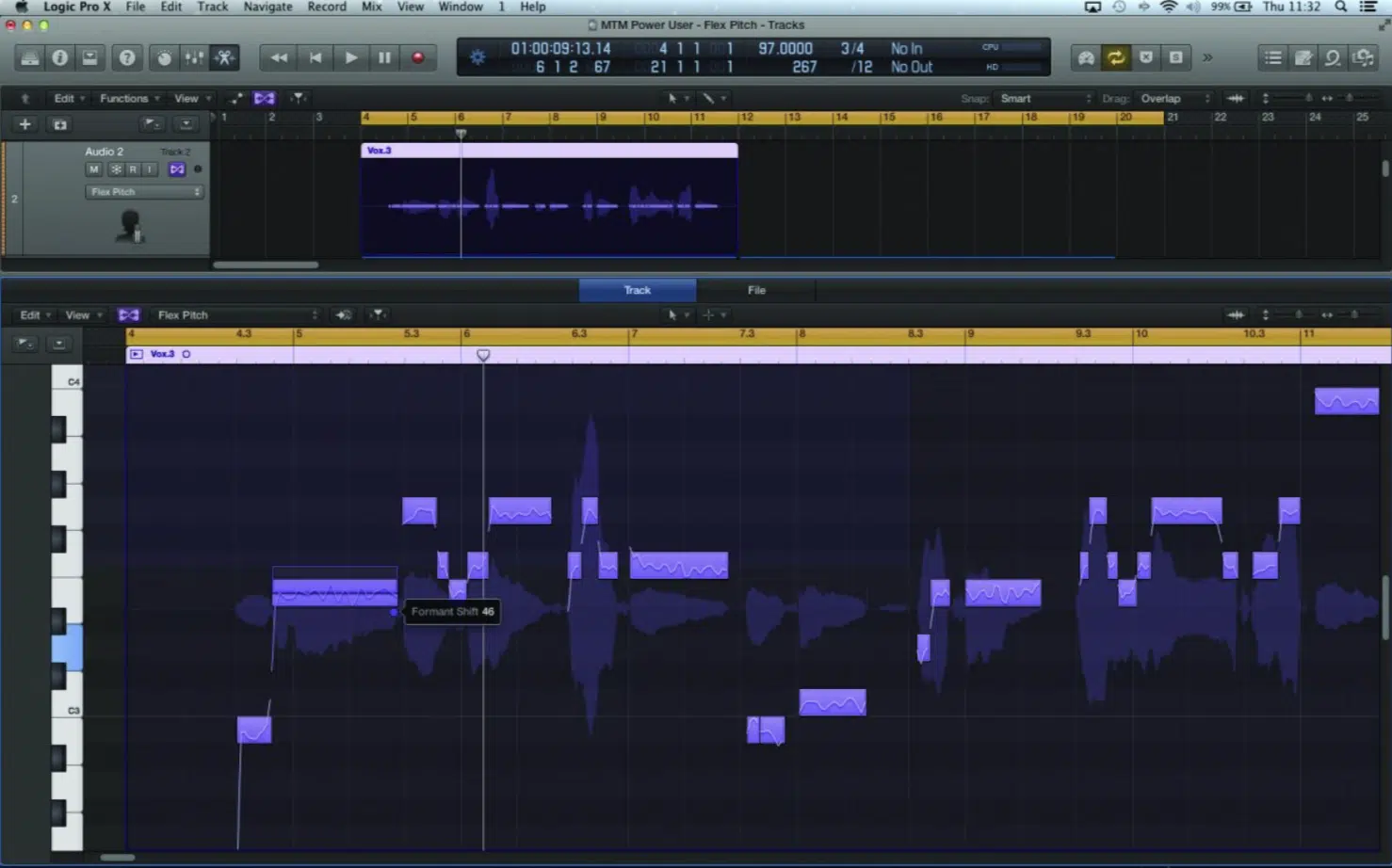1392x868 pixels.
Task: Open Quick Help question-mark button
Action: click(126, 58)
